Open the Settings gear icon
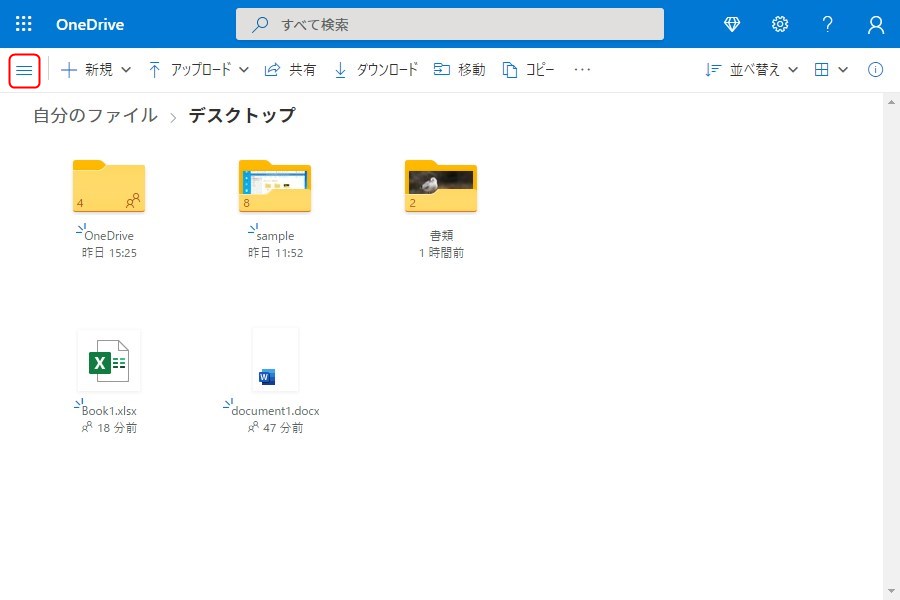The image size is (900, 600). (780, 24)
